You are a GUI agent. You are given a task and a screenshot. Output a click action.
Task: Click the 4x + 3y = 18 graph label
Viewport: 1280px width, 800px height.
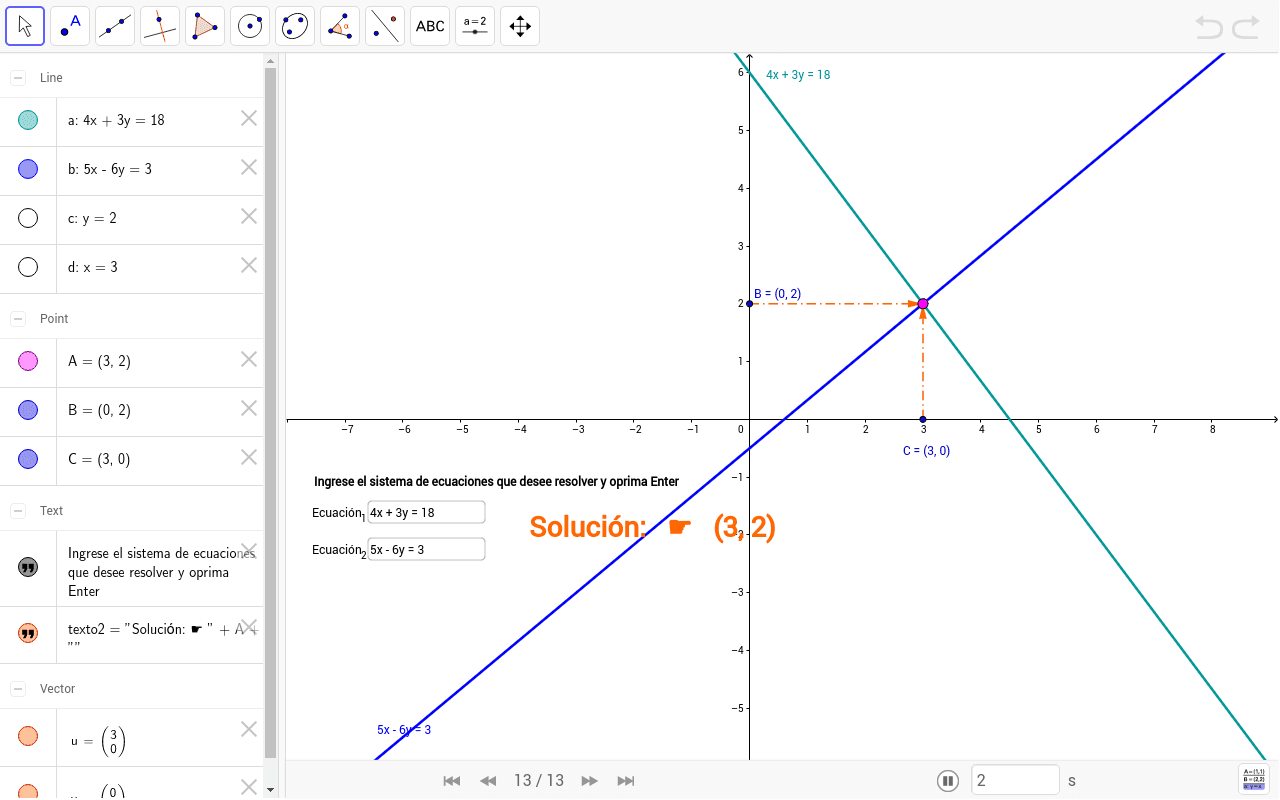(798, 75)
